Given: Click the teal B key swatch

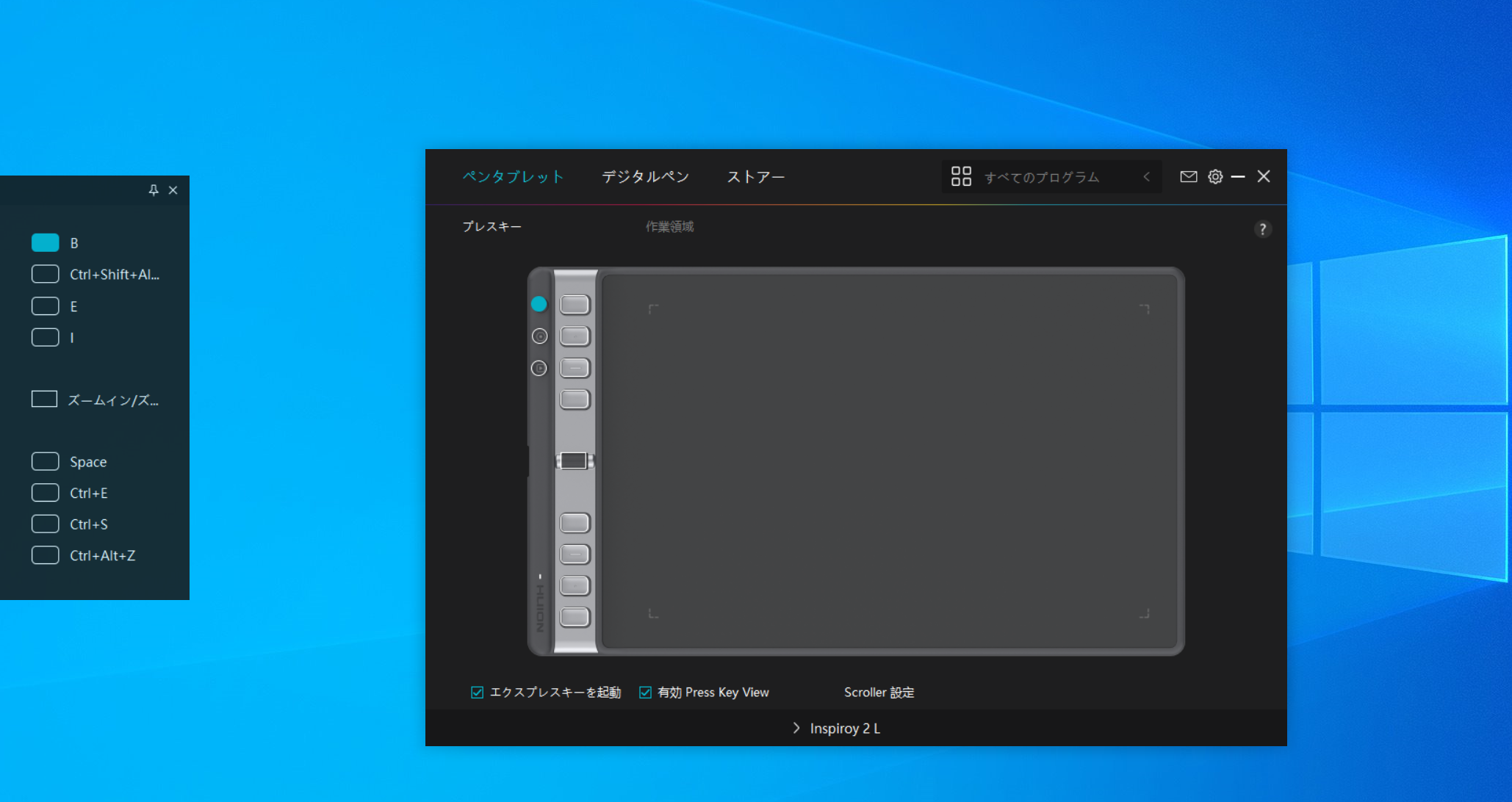Looking at the screenshot, I should (x=46, y=242).
